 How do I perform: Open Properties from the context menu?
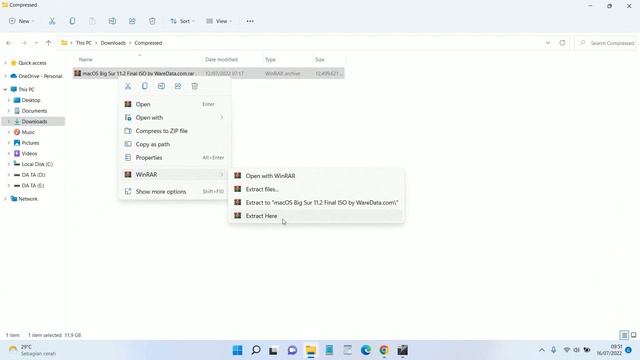[175, 158]
